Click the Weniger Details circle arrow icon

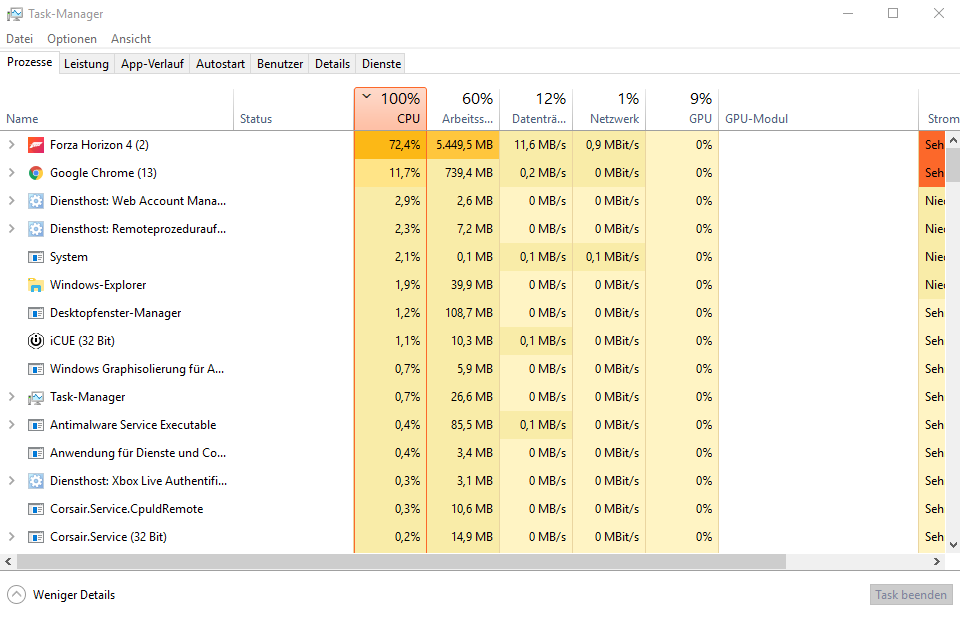point(17,594)
